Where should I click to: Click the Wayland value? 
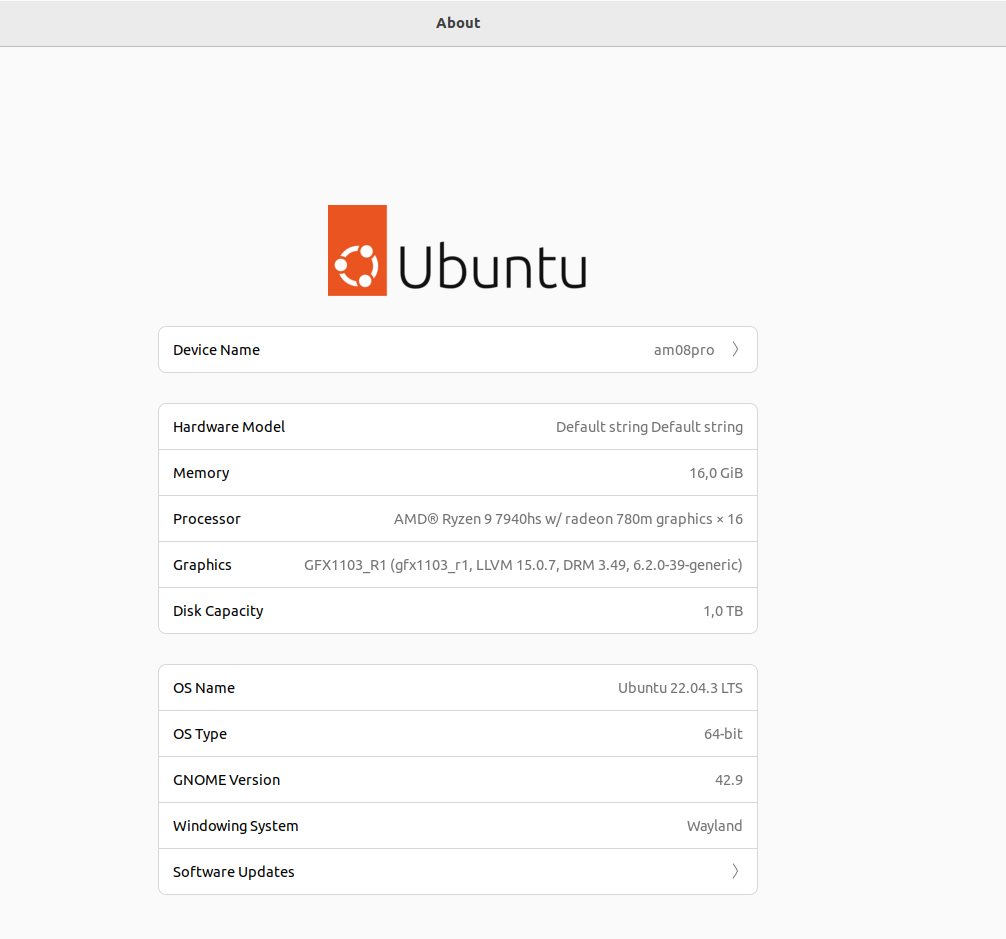(715, 826)
